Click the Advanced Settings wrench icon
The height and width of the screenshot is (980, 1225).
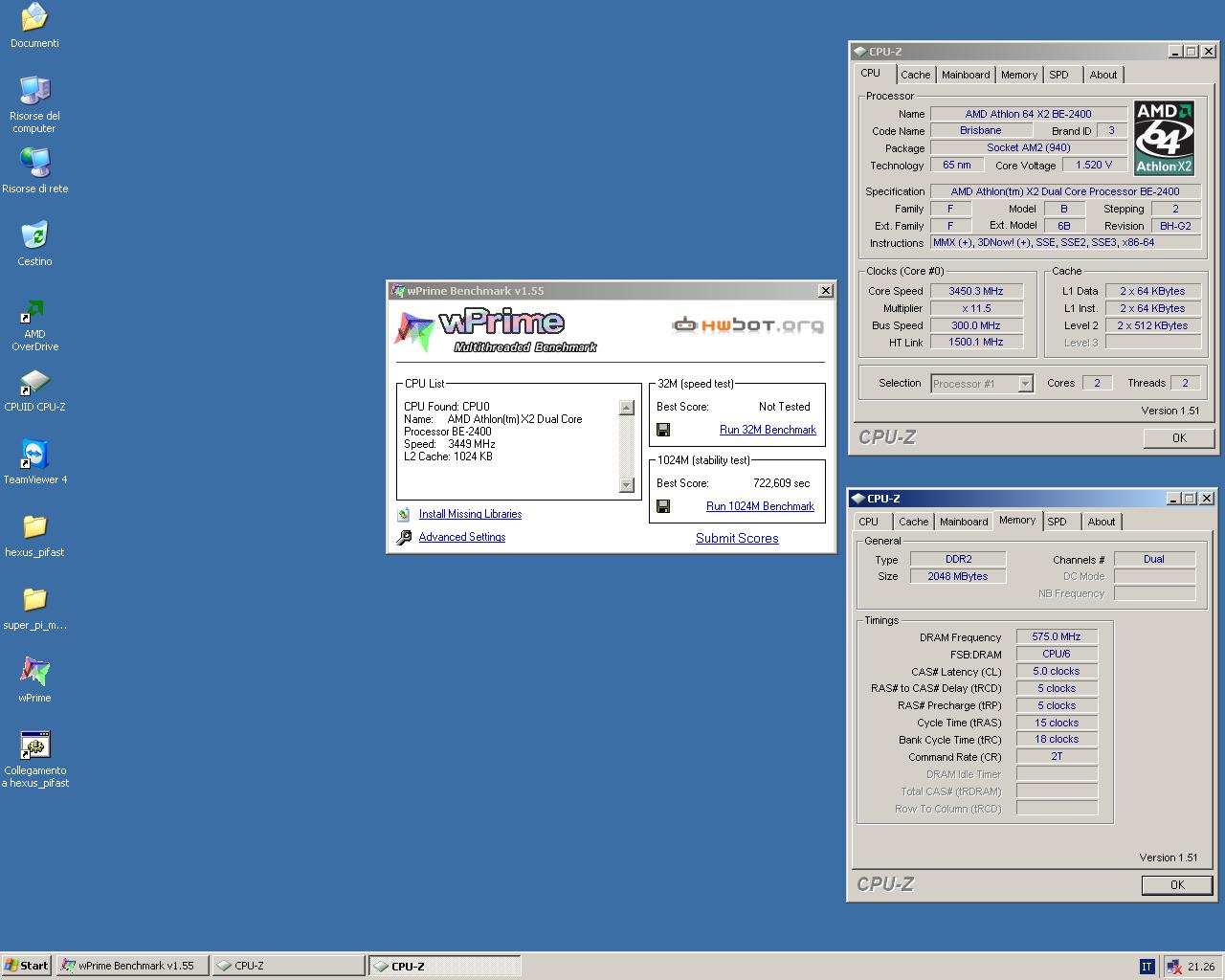(x=404, y=538)
